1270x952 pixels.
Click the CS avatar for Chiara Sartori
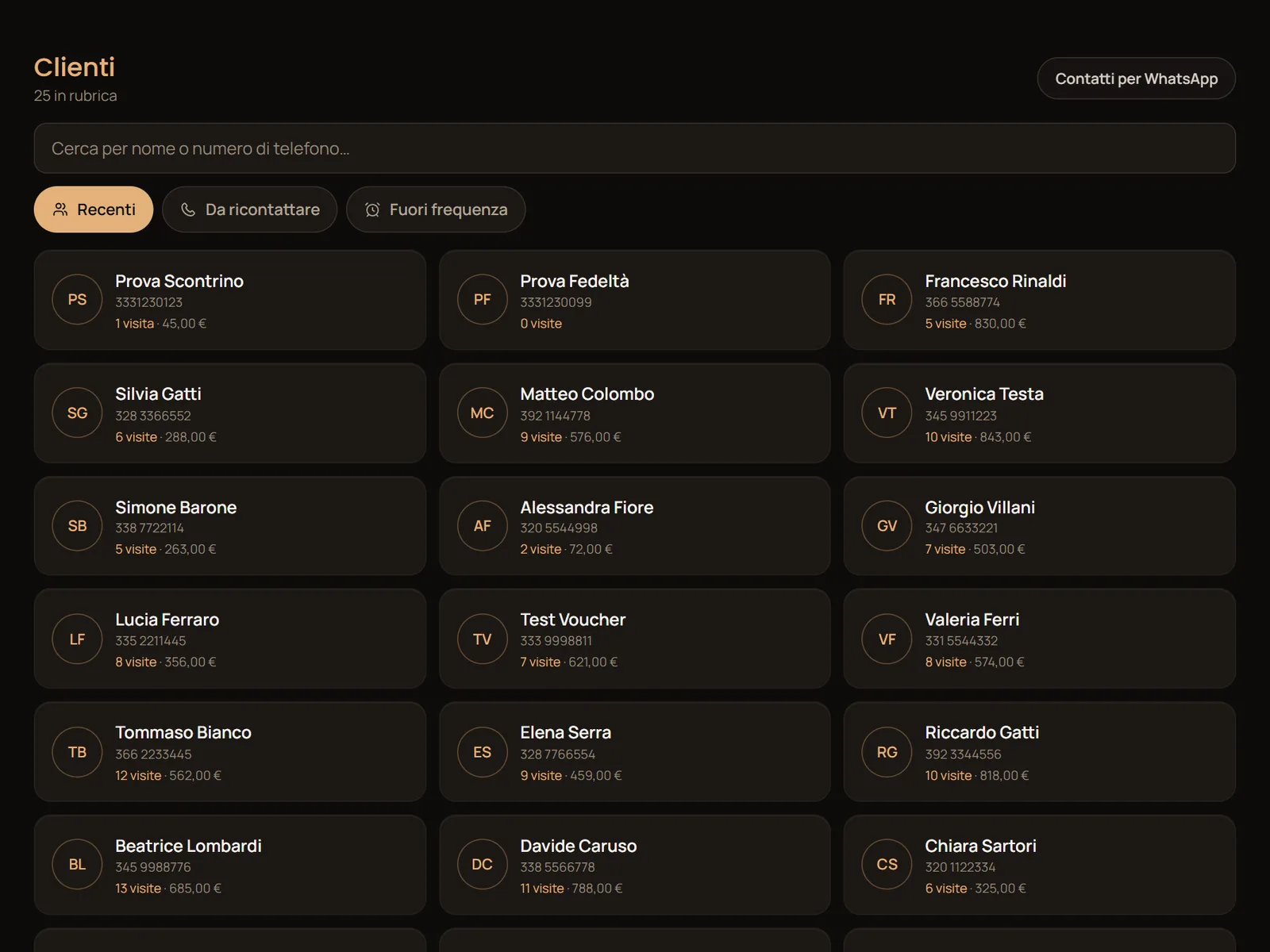(887, 865)
